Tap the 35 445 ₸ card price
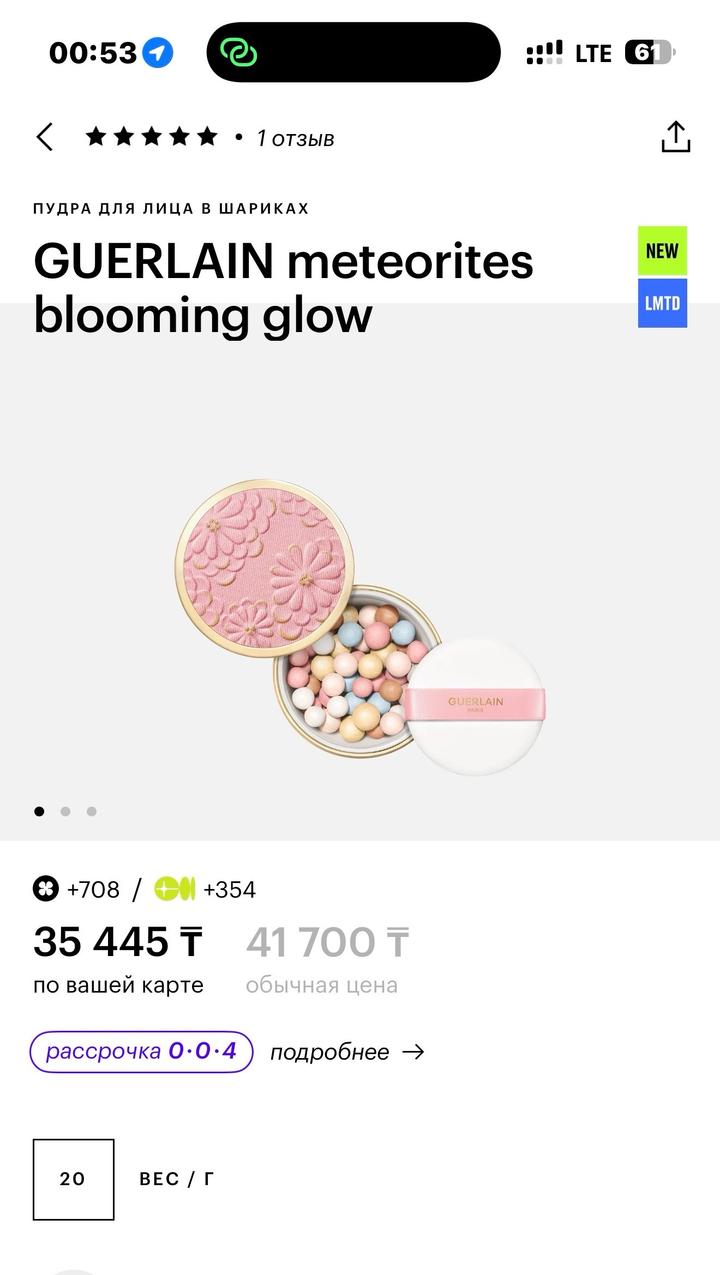Viewport: 720px width, 1275px height. pyautogui.click(x=118, y=942)
